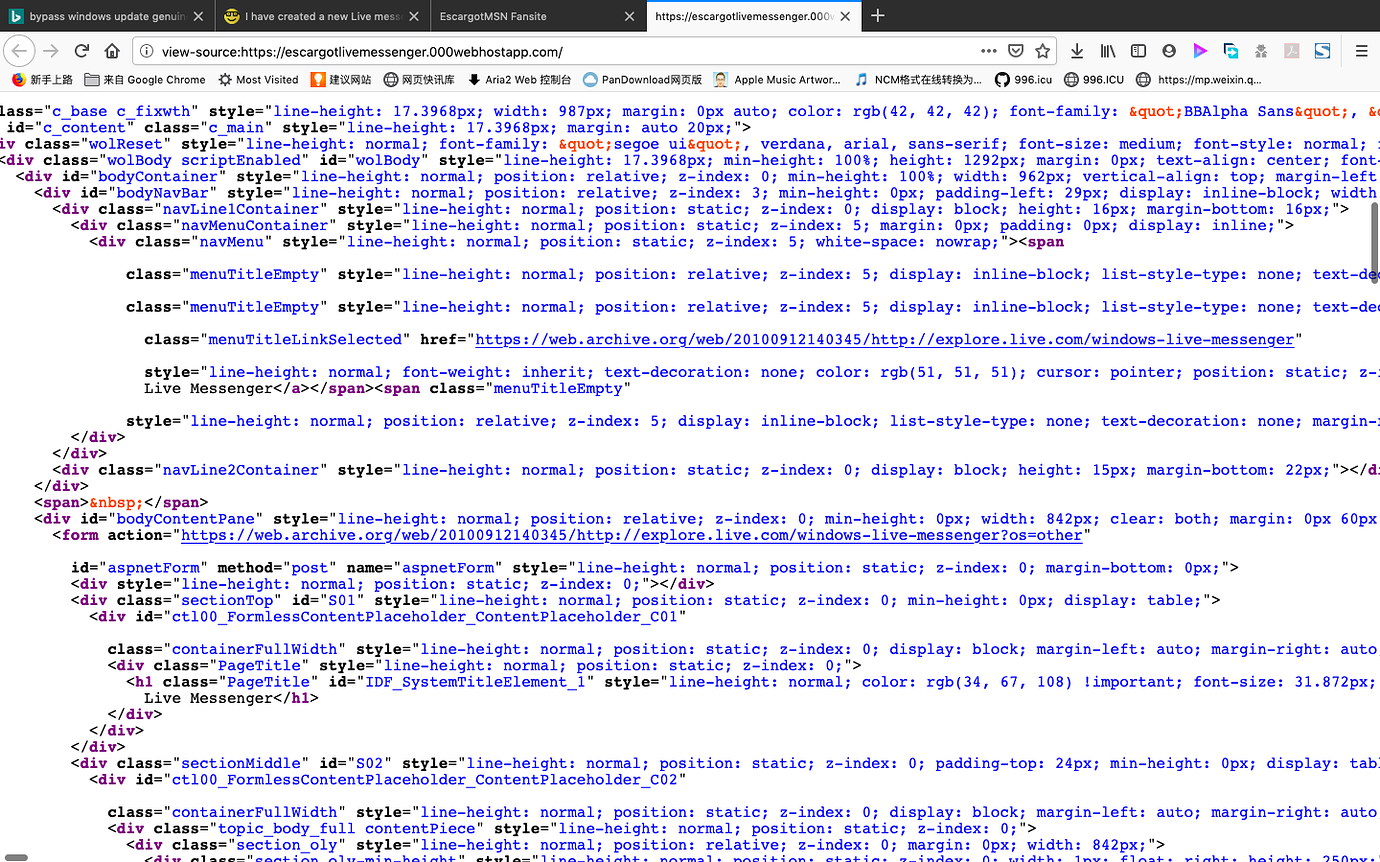This screenshot has width=1380, height=862.
Task: Close the EscargotMSN Fansite tab
Action: click(629, 16)
